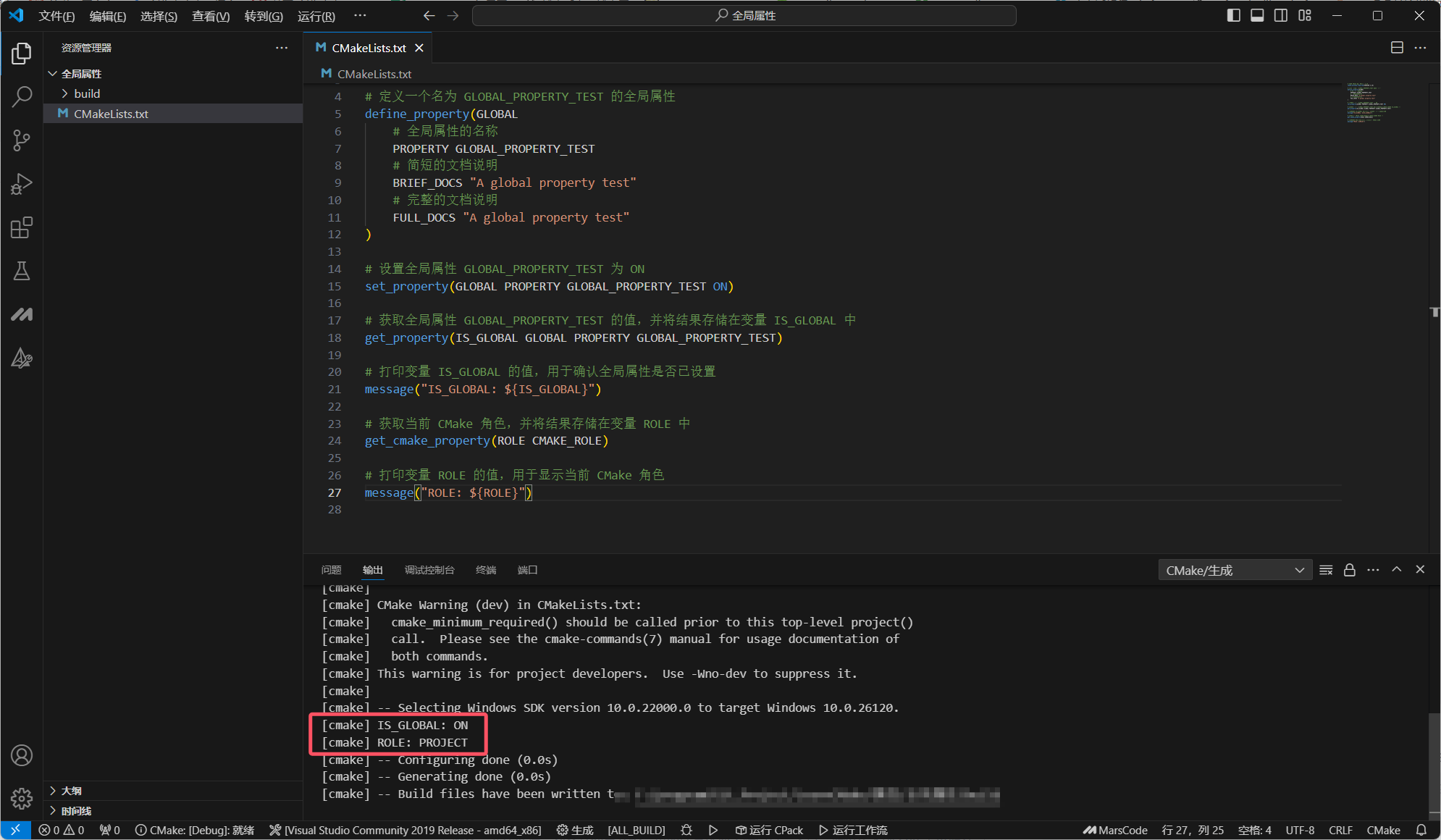Maximize the panel with the chevron

[1397, 570]
